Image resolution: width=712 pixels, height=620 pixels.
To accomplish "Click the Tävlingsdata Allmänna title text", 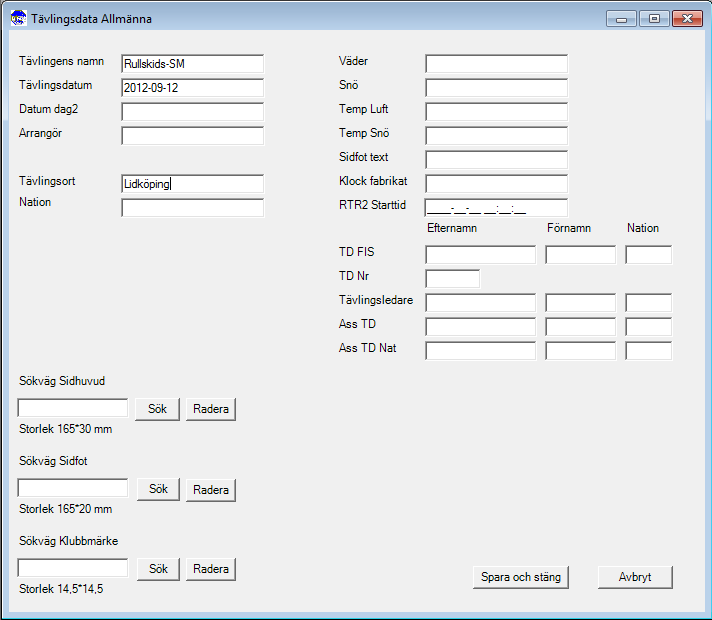I will [x=91, y=19].
